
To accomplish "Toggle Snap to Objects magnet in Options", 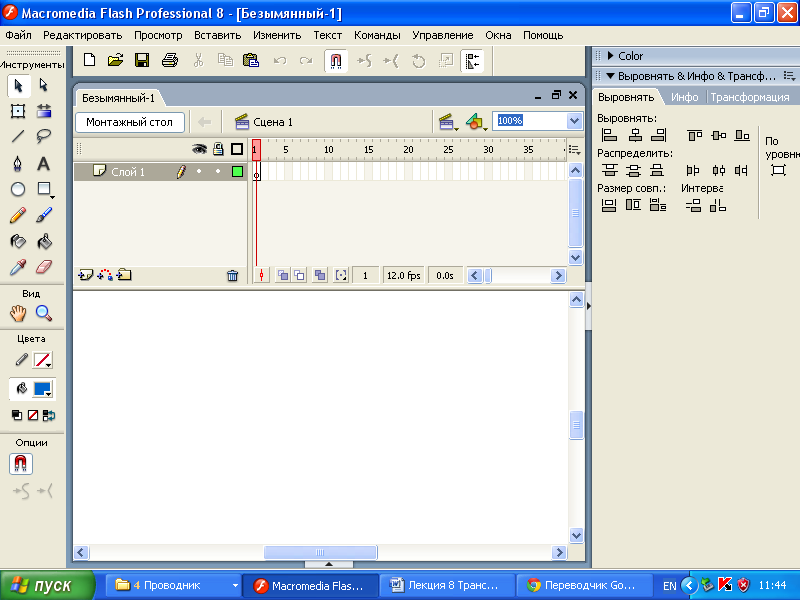I will point(20,464).
